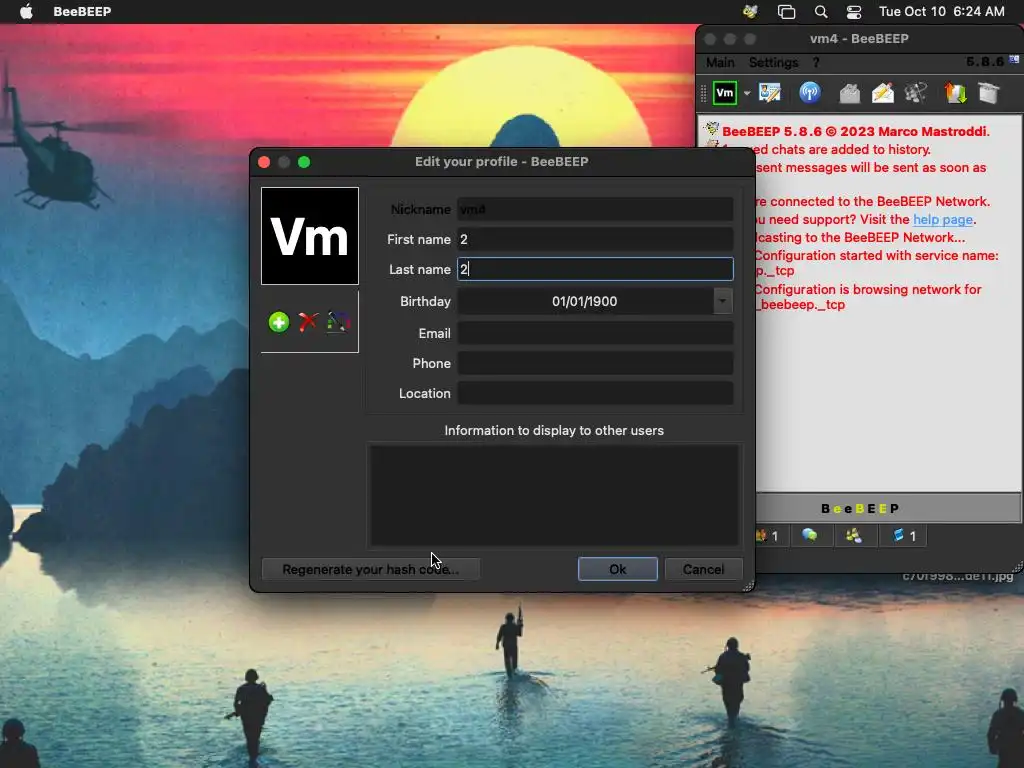Click the gray group network icon in the toolbar
The image size is (1024, 768).
point(916,93)
